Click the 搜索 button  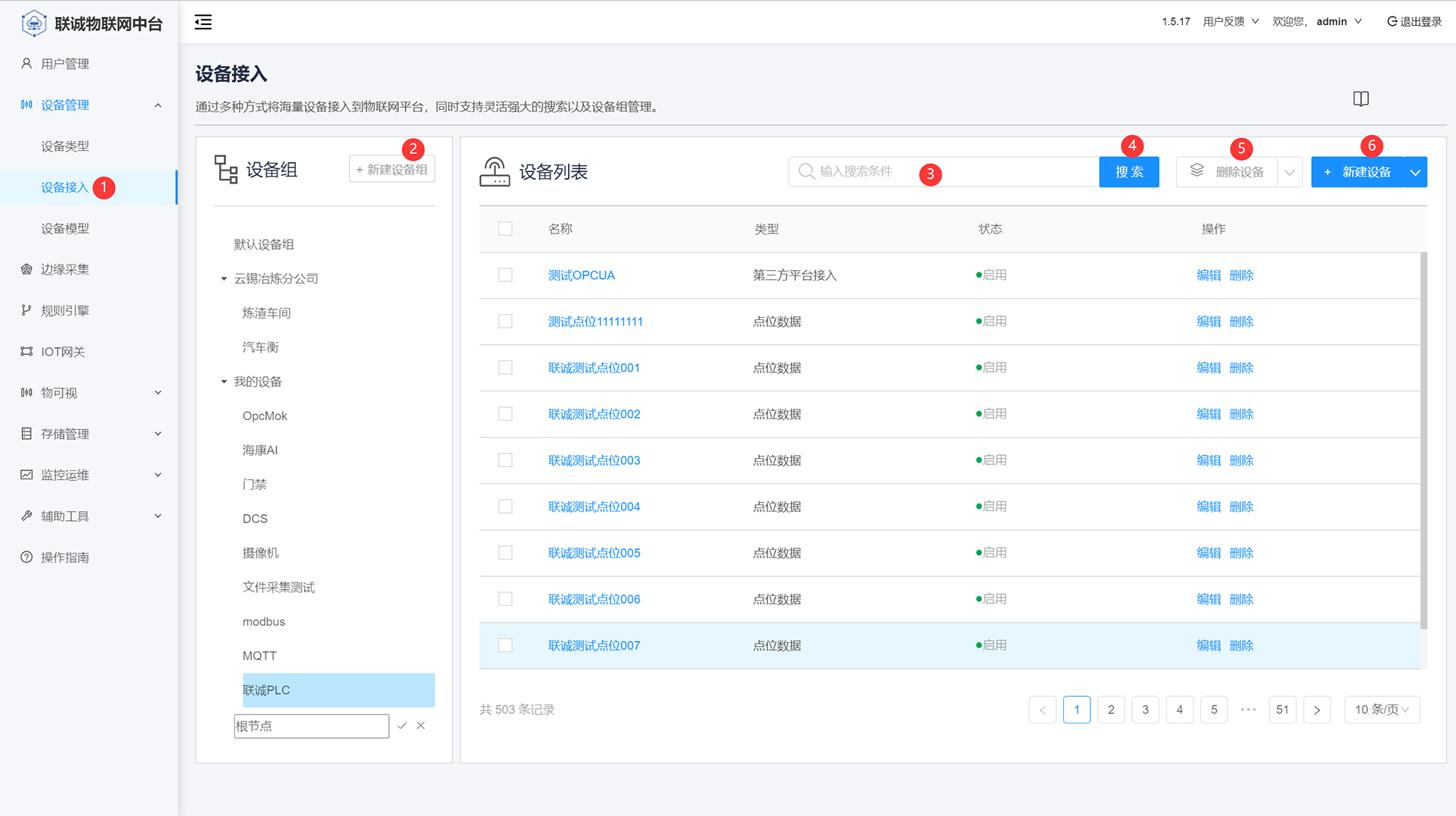[1128, 172]
